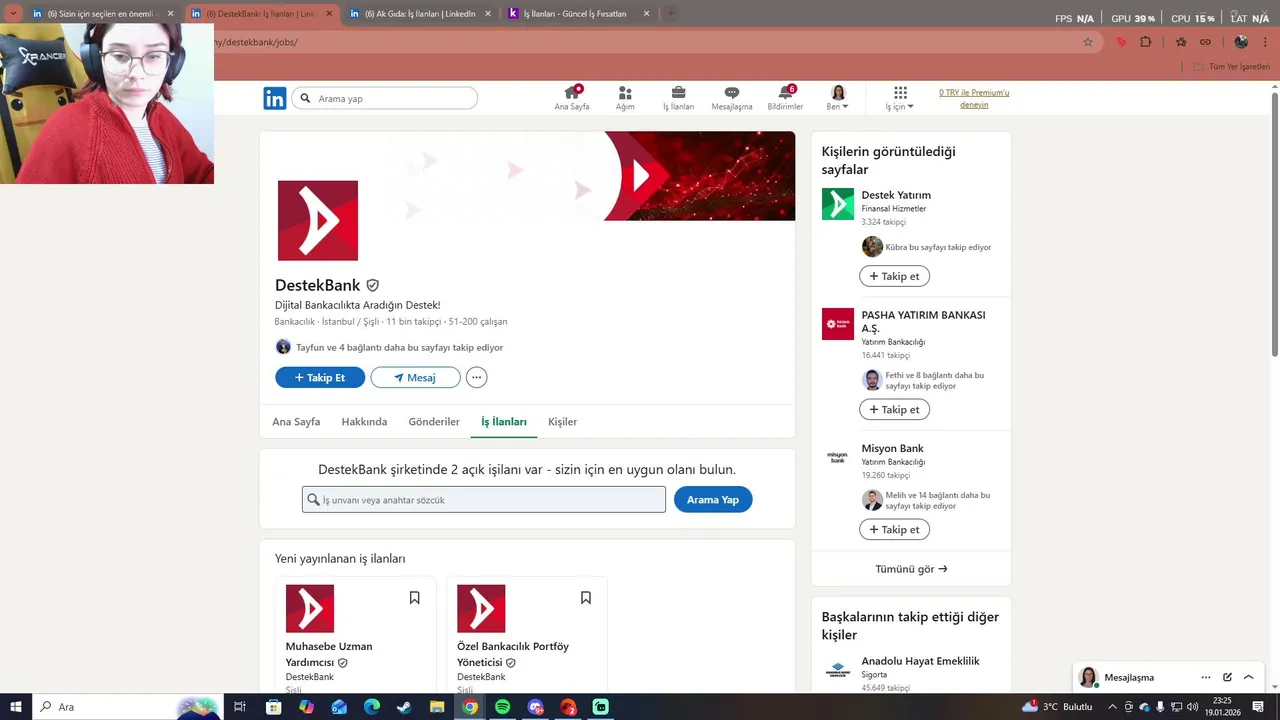1280x720 pixels.
Task: Open the Özel Bankacılık Portföy Yöneticisi job title
Action: (x=513, y=654)
